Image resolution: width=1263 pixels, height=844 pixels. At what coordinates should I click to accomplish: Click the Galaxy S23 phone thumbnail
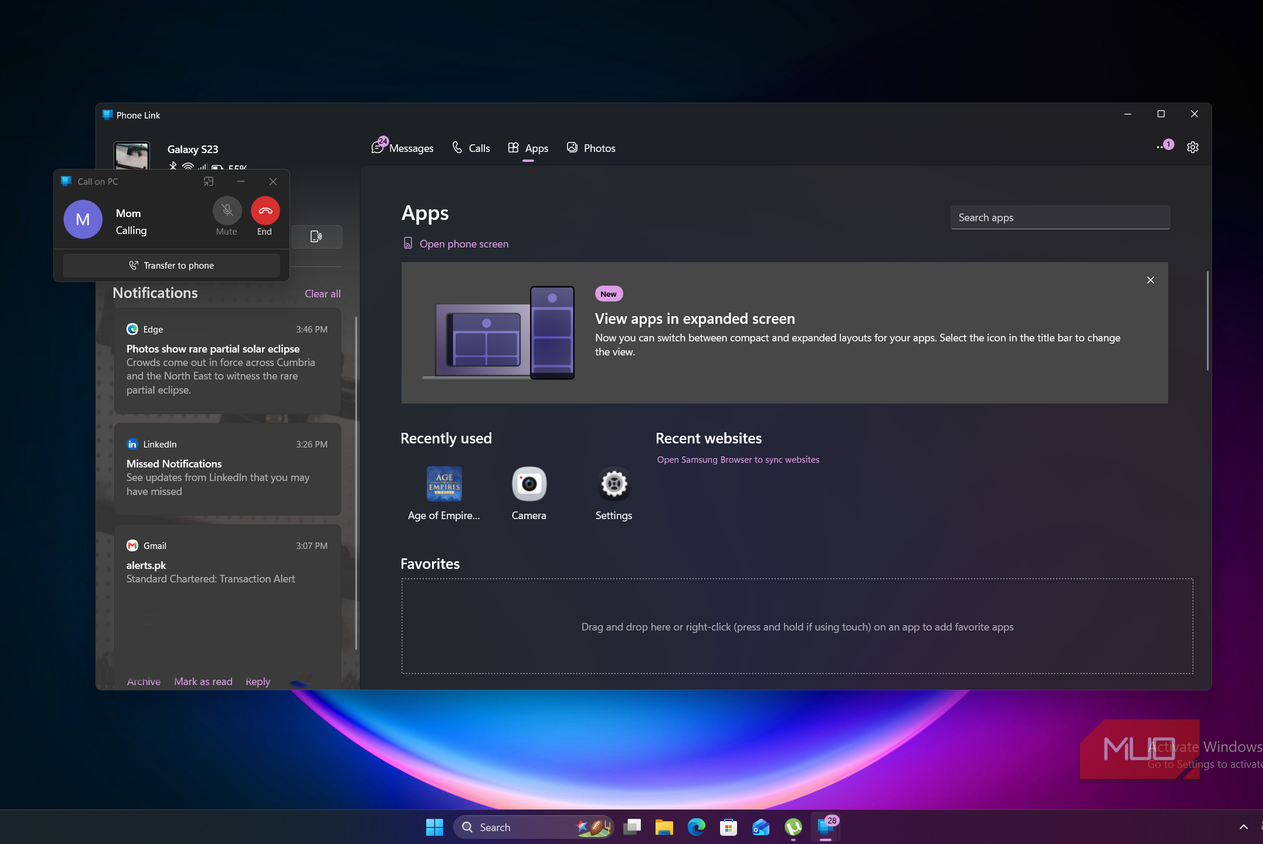coord(132,155)
